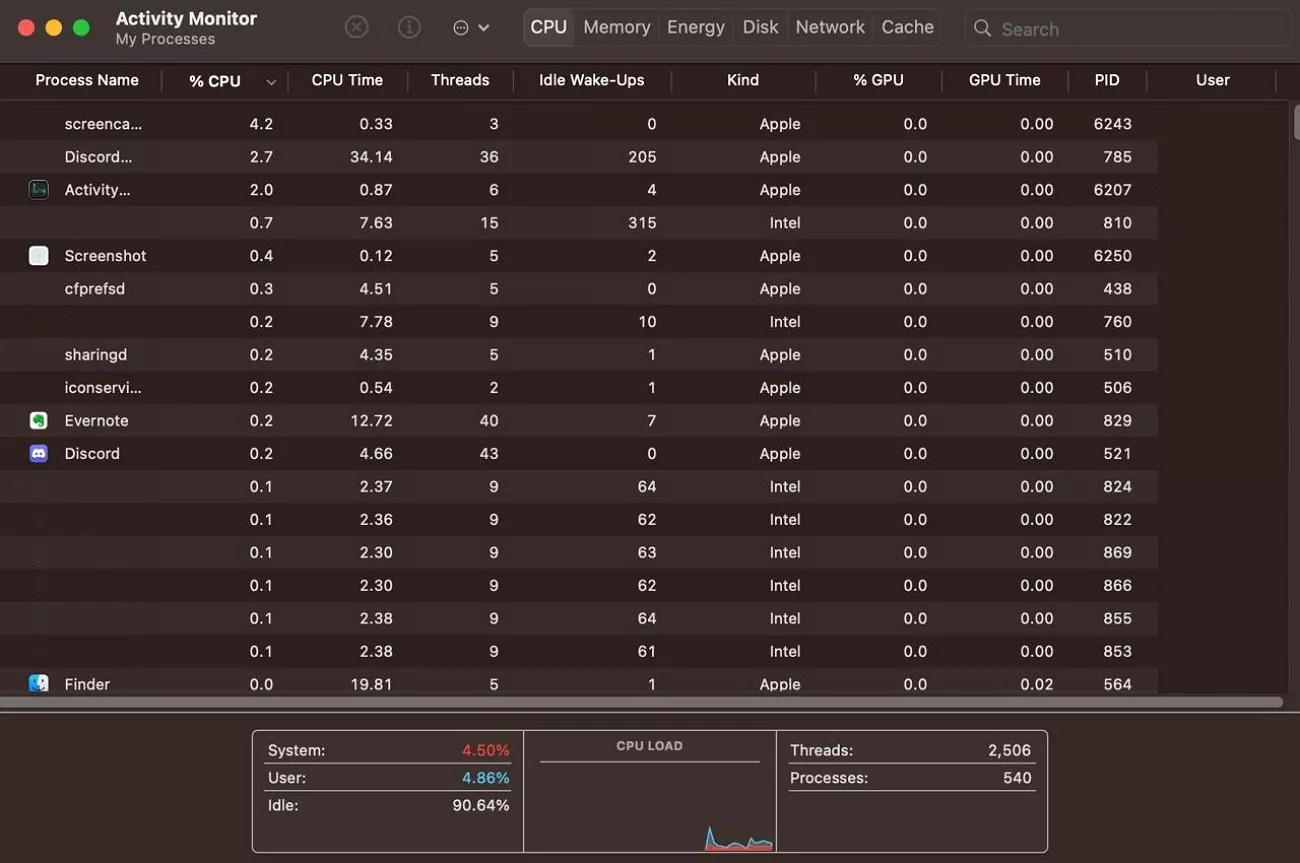1300x863 pixels.
Task: Open the ellipsis more-options menu
Action: (471, 28)
